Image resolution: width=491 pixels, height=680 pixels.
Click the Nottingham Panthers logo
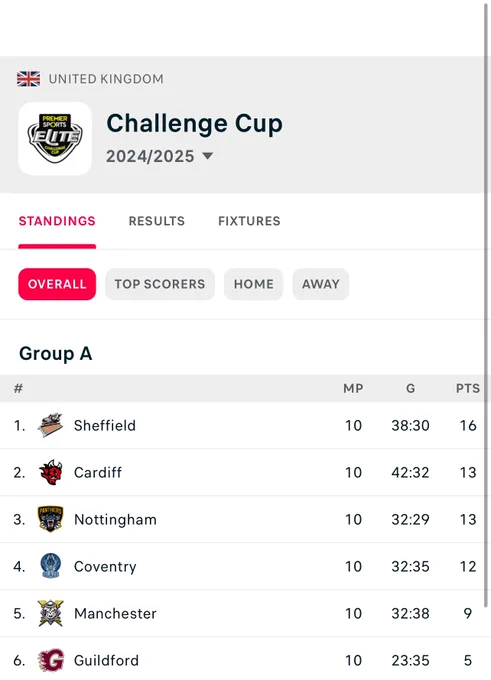(x=50, y=519)
